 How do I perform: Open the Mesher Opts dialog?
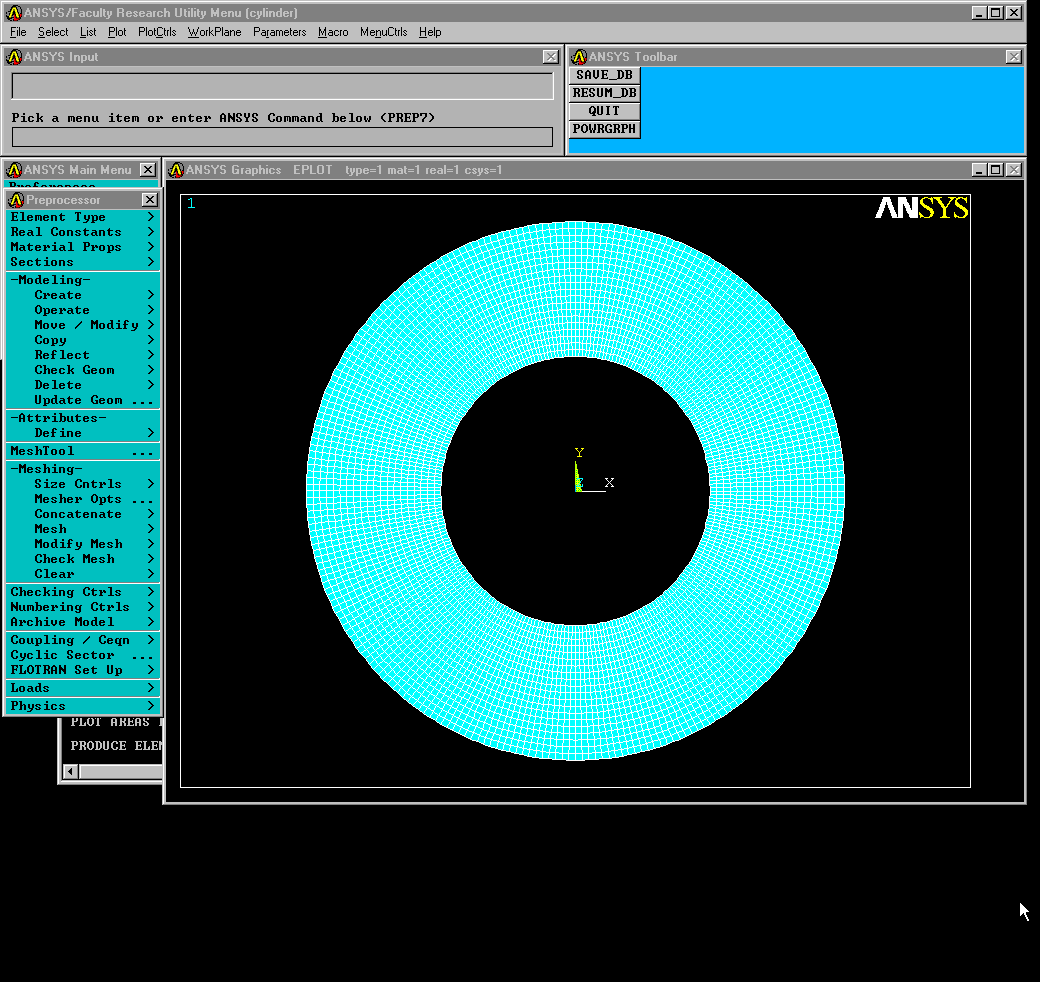pyautogui.click(x=82, y=499)
